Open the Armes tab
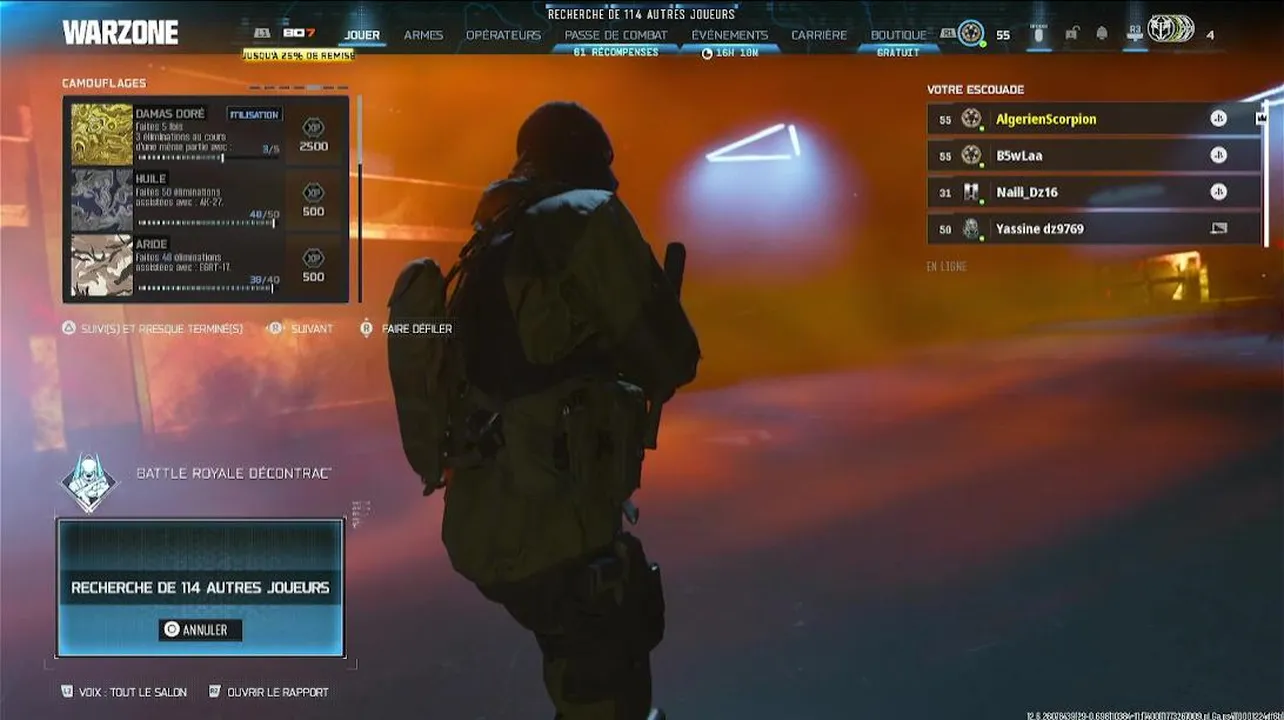The width and height of the screenshot is (1284, 720). coord(423,35)
